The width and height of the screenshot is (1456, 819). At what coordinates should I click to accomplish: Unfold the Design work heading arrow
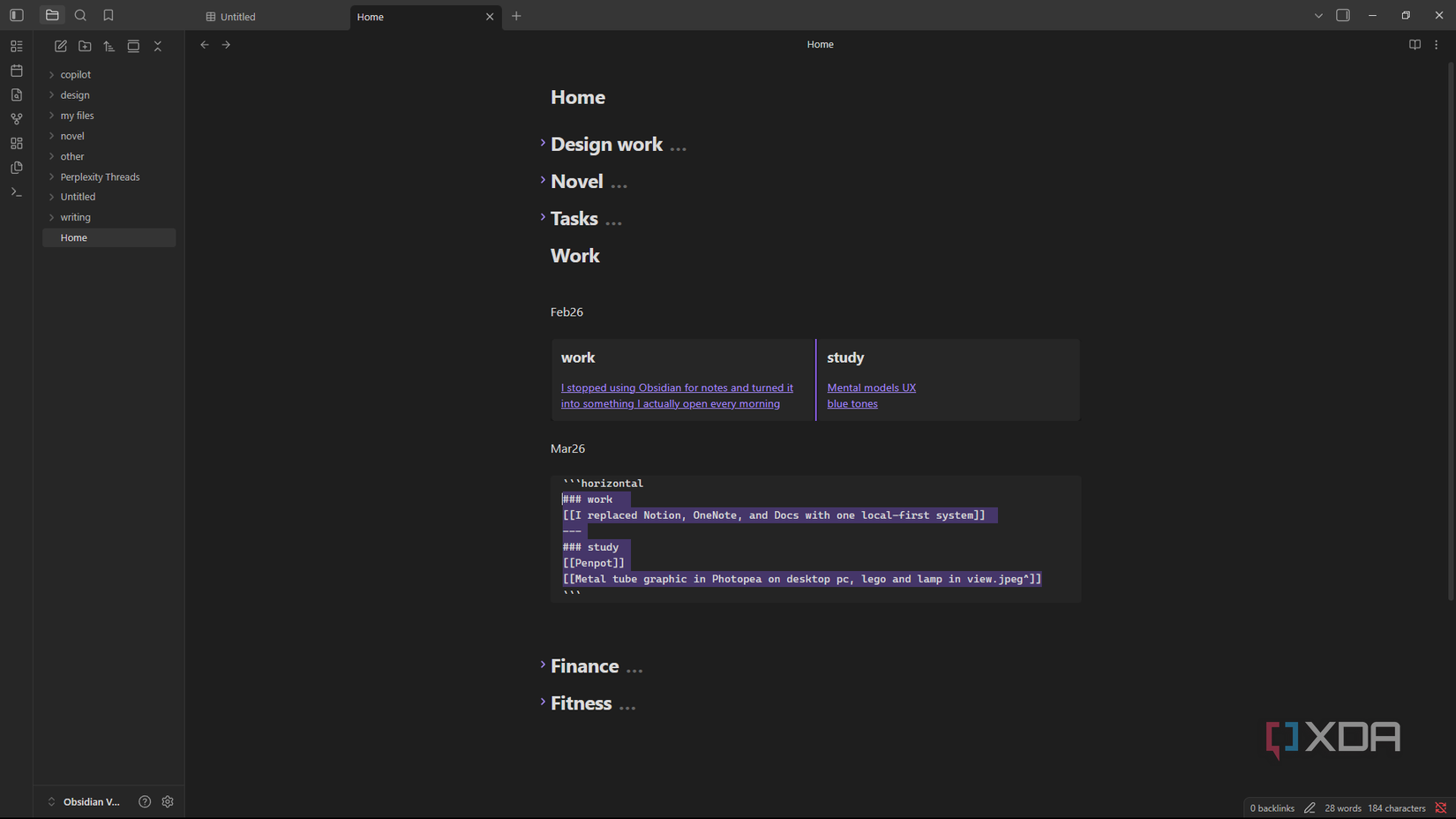(543, 143)
